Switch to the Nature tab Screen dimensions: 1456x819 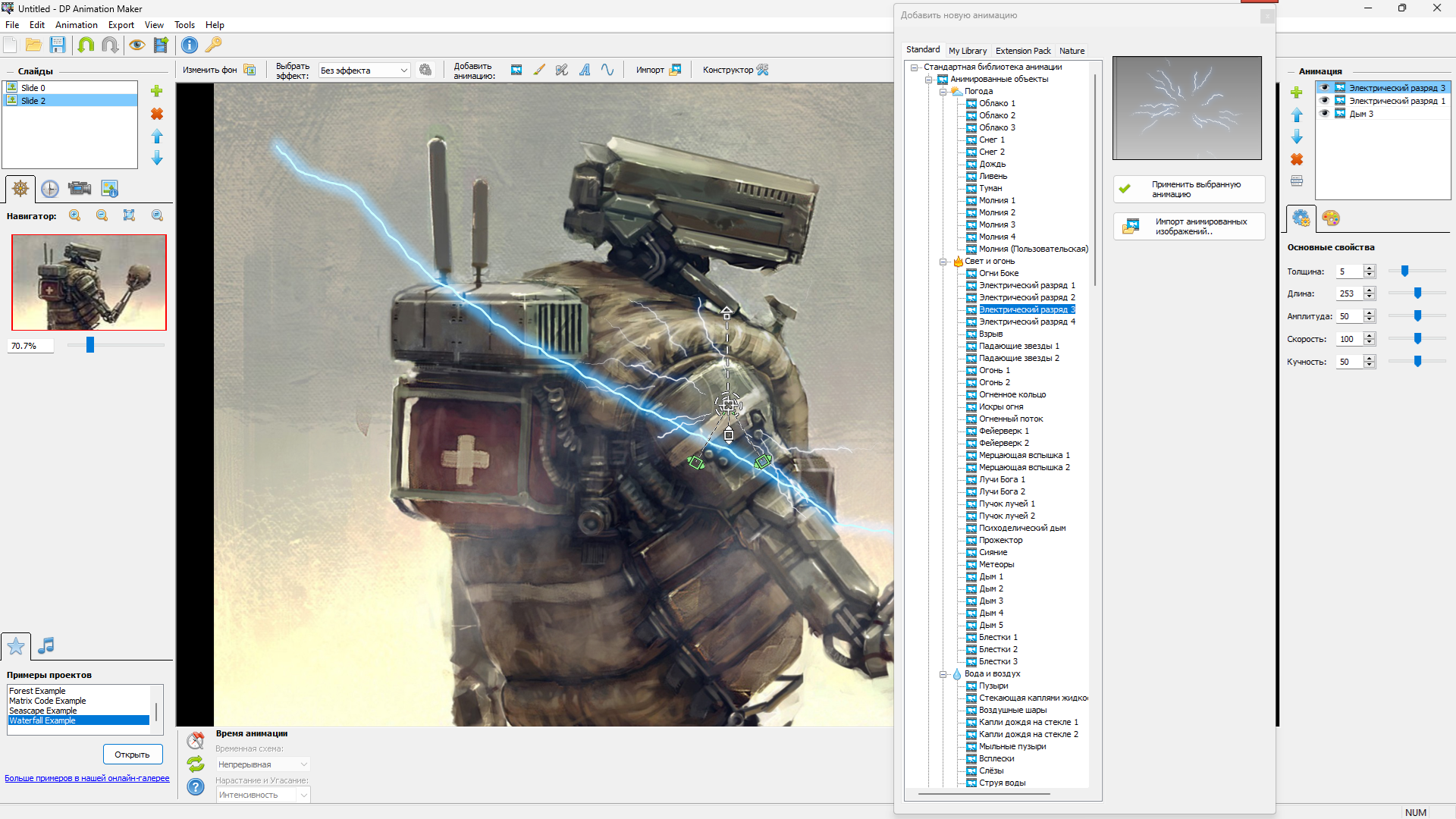click(x=1072, y=51)
